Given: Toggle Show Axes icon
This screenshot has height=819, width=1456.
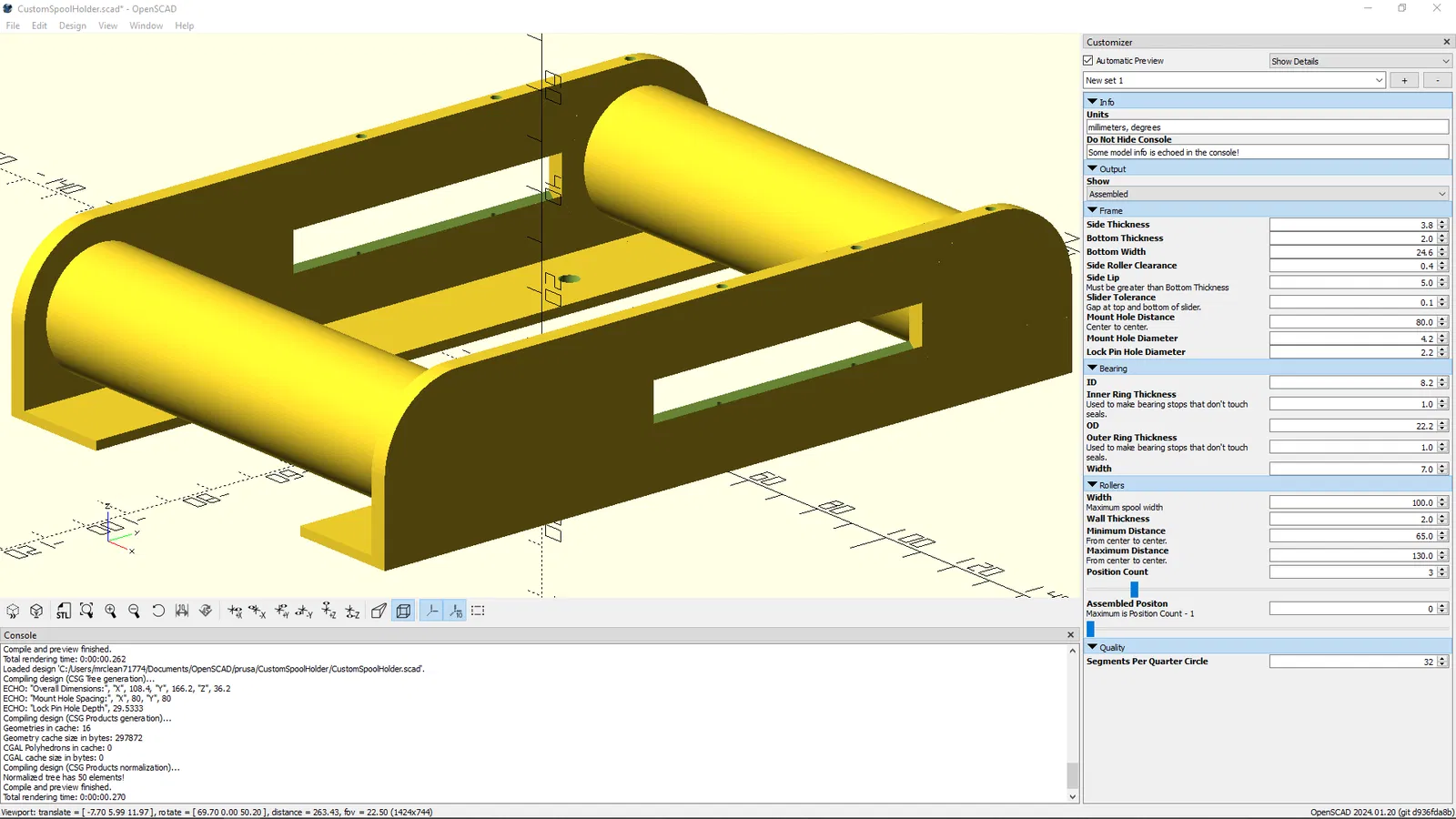Looking at the screenshot, I should click(x=432, y=611).
